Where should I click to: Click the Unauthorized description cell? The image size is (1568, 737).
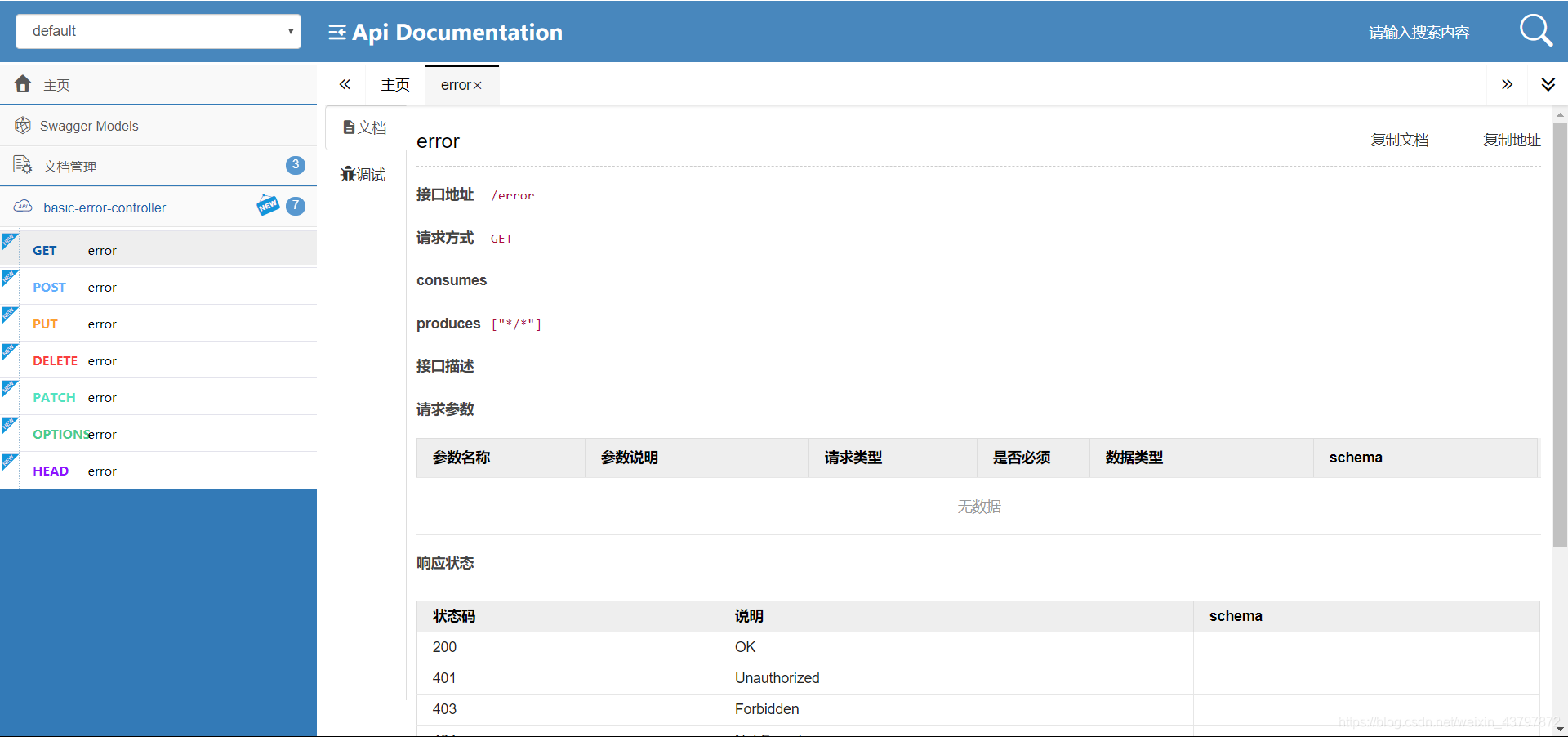tap(955, 678)
